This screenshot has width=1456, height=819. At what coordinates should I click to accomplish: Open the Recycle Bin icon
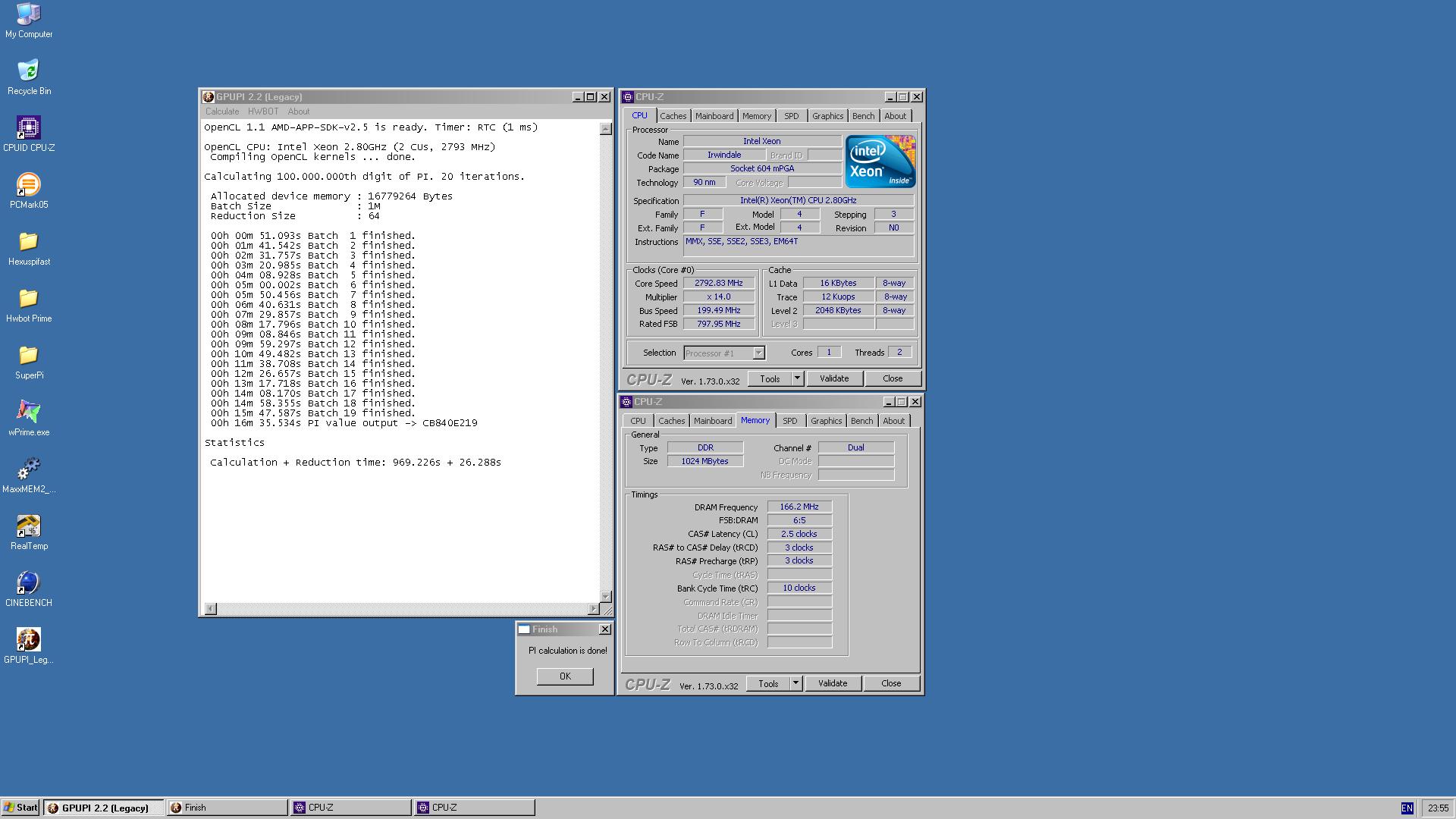point(29,77)
